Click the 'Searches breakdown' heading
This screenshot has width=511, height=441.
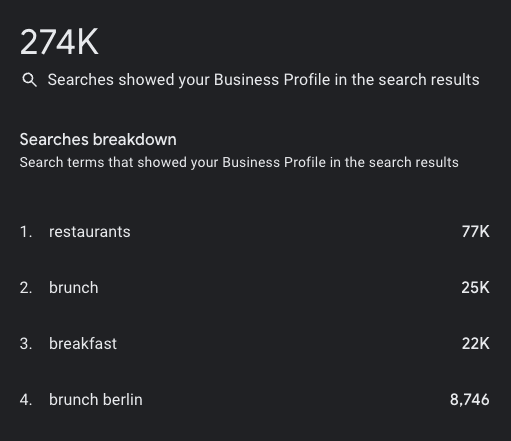[x=98, y=139]
